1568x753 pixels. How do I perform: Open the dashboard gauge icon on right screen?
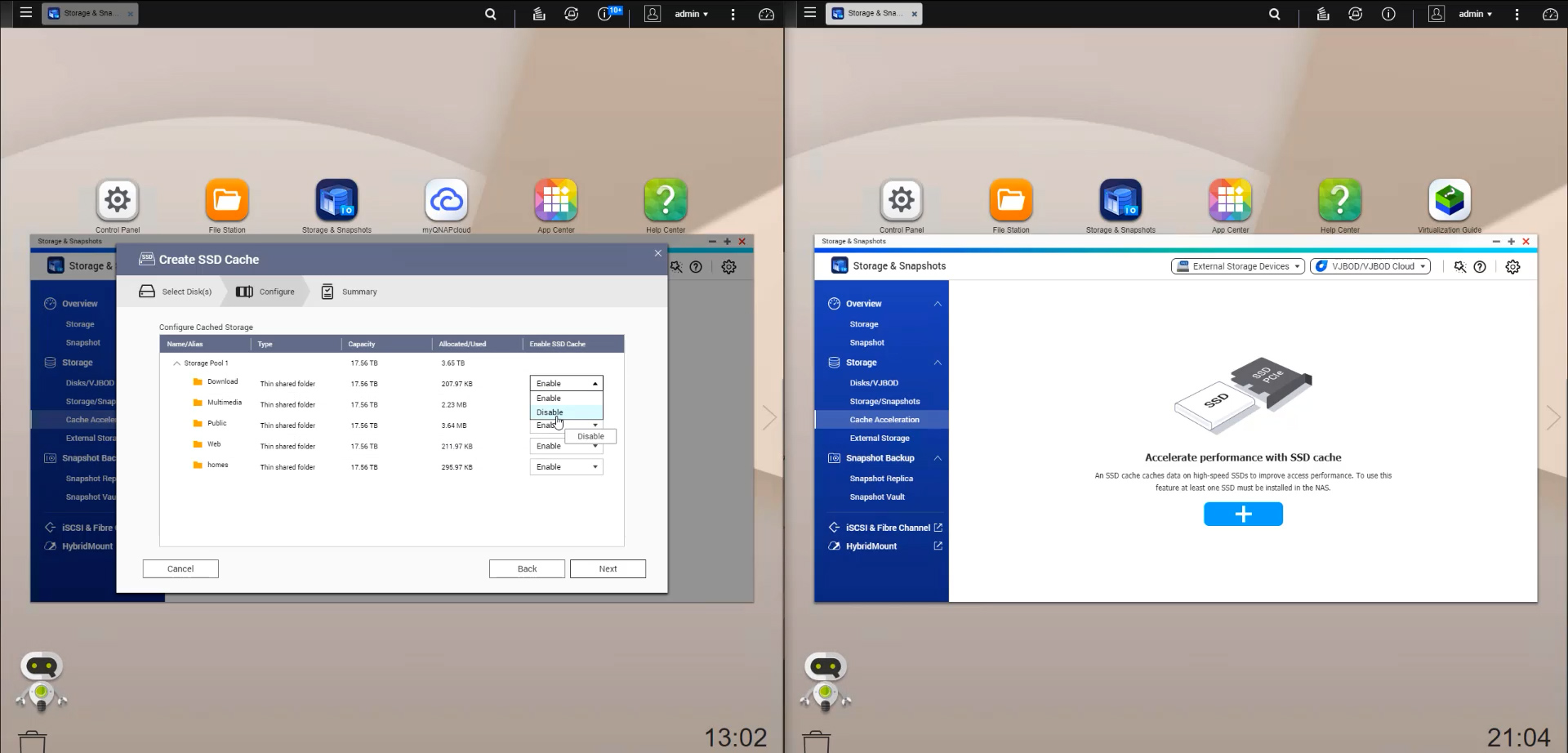tap(1549, 14)
